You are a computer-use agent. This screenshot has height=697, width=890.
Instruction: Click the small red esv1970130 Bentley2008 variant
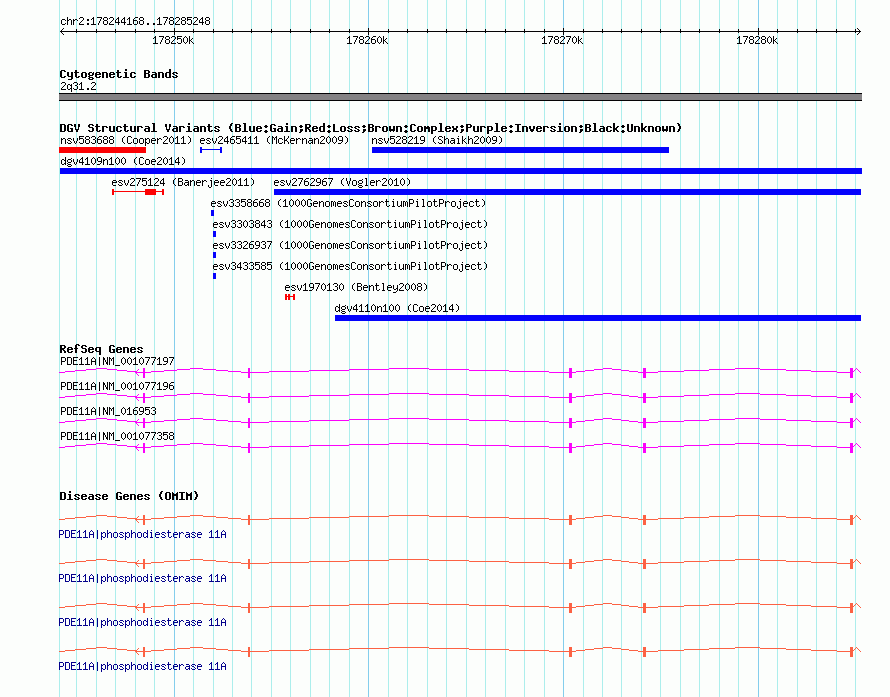point(290,297)
